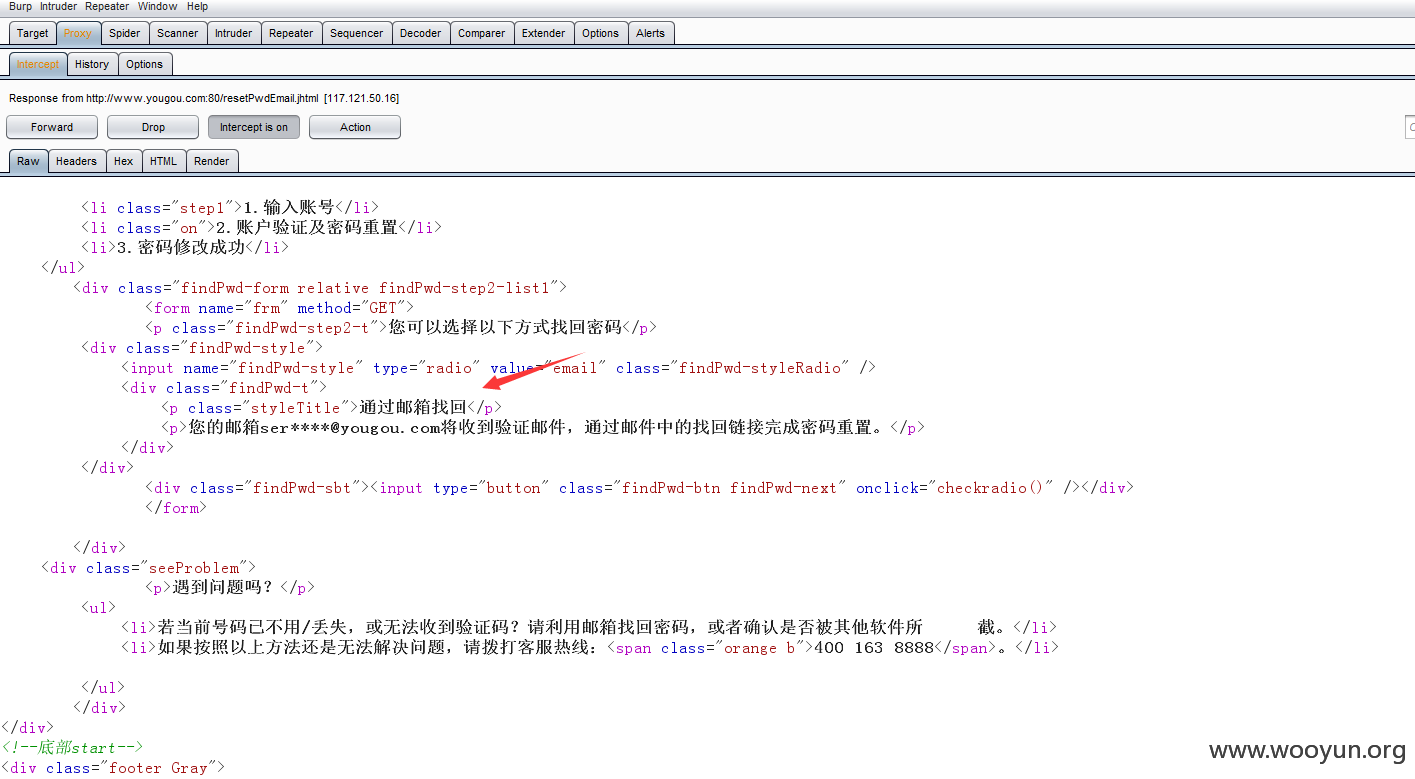Click the li class="step1" line
This screenshot has height=779, width=1415.
point(230,208)
